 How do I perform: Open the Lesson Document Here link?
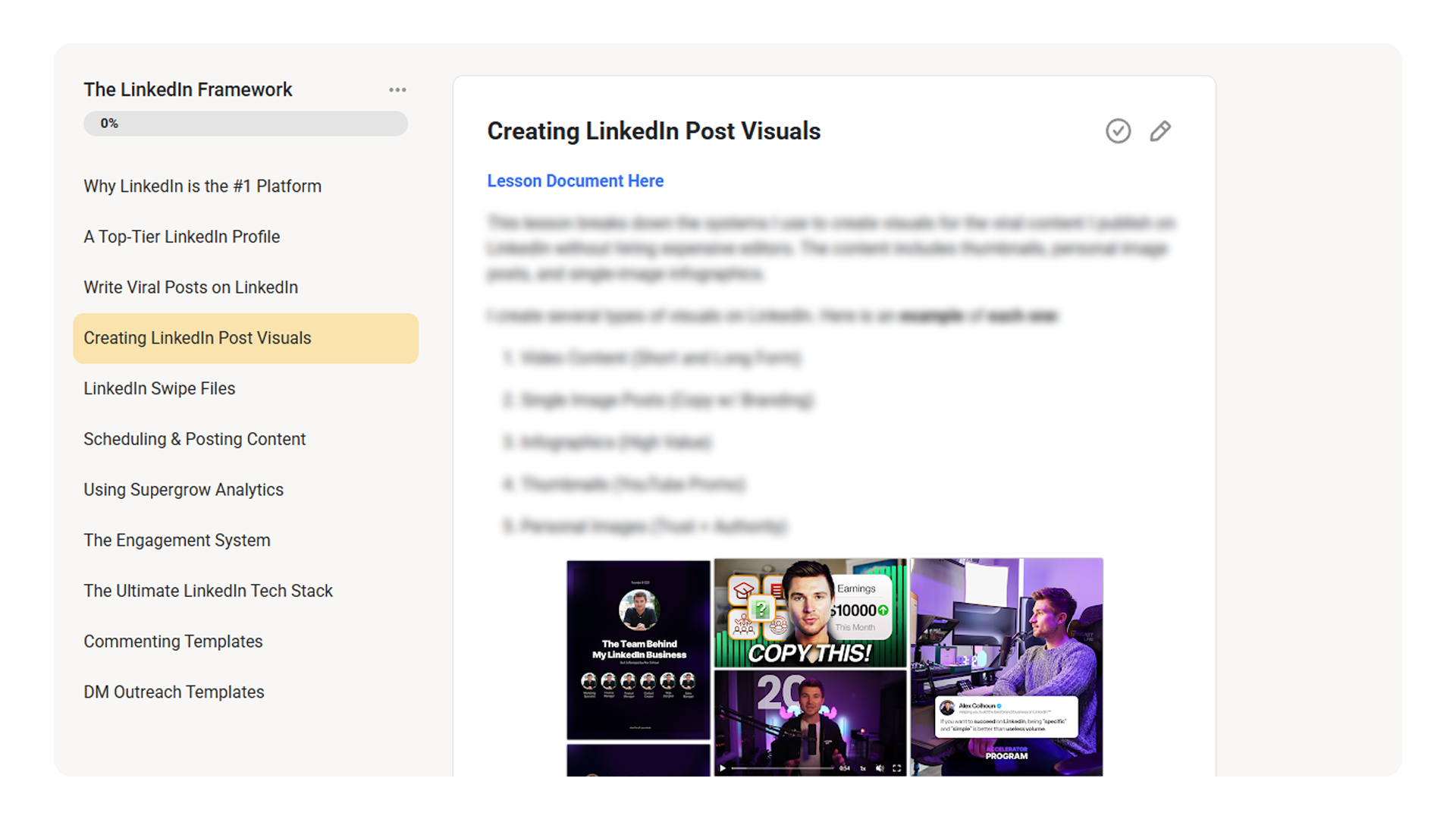tap(575, 181)
